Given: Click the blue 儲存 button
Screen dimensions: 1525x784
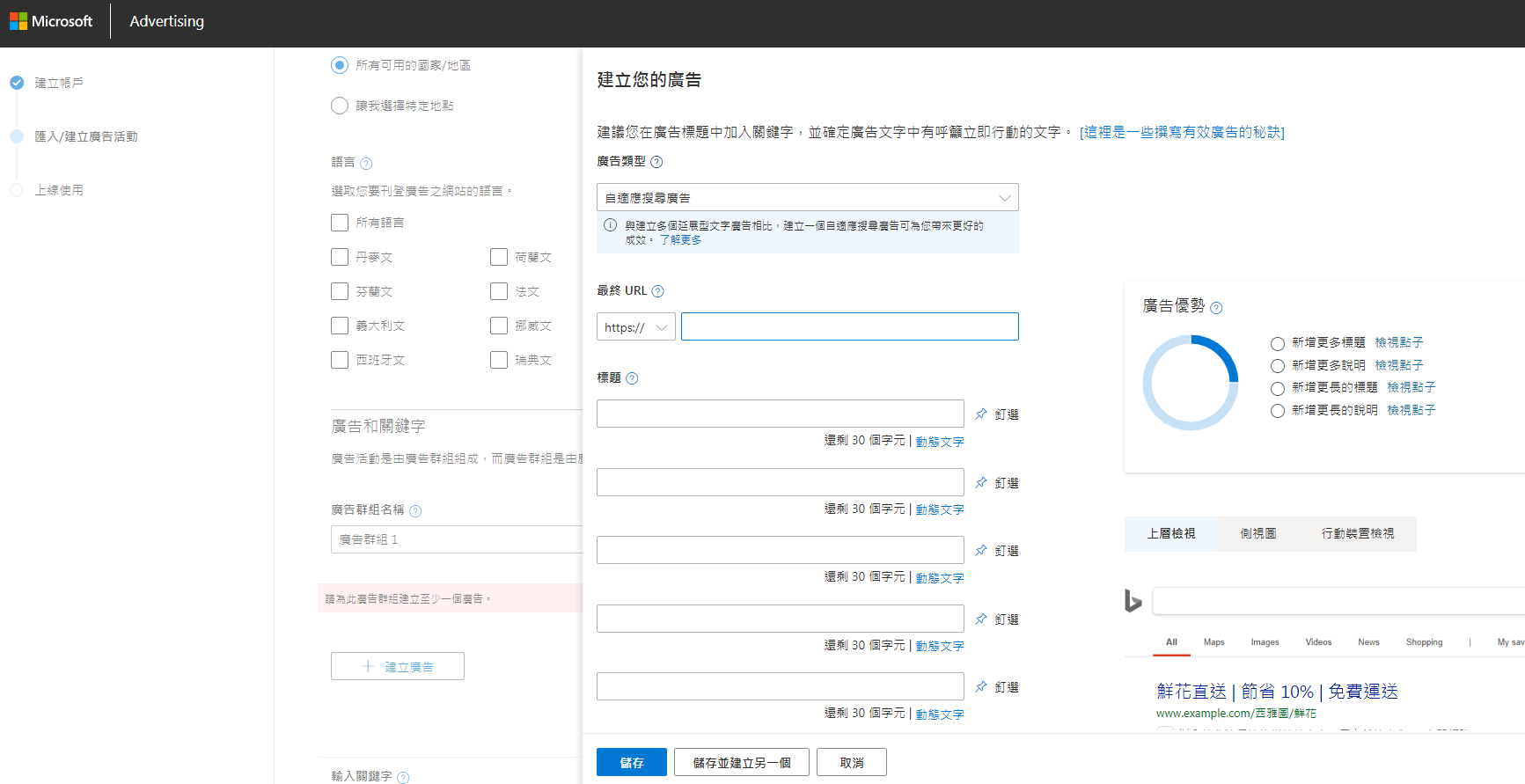Looking at the screenshot, I should pyautogui.click(x=631, y=762).
